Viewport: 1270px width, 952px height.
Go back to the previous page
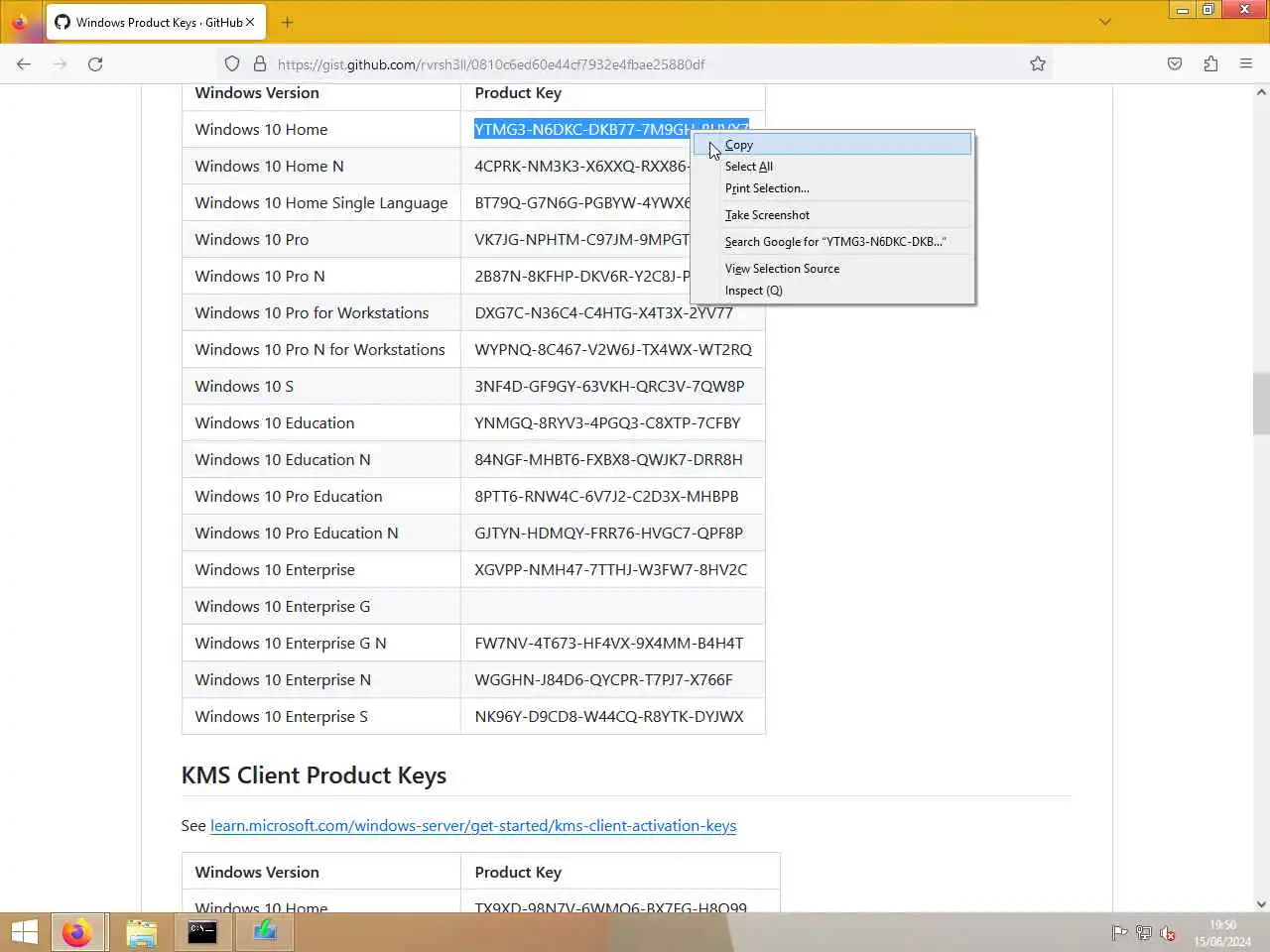24,63
